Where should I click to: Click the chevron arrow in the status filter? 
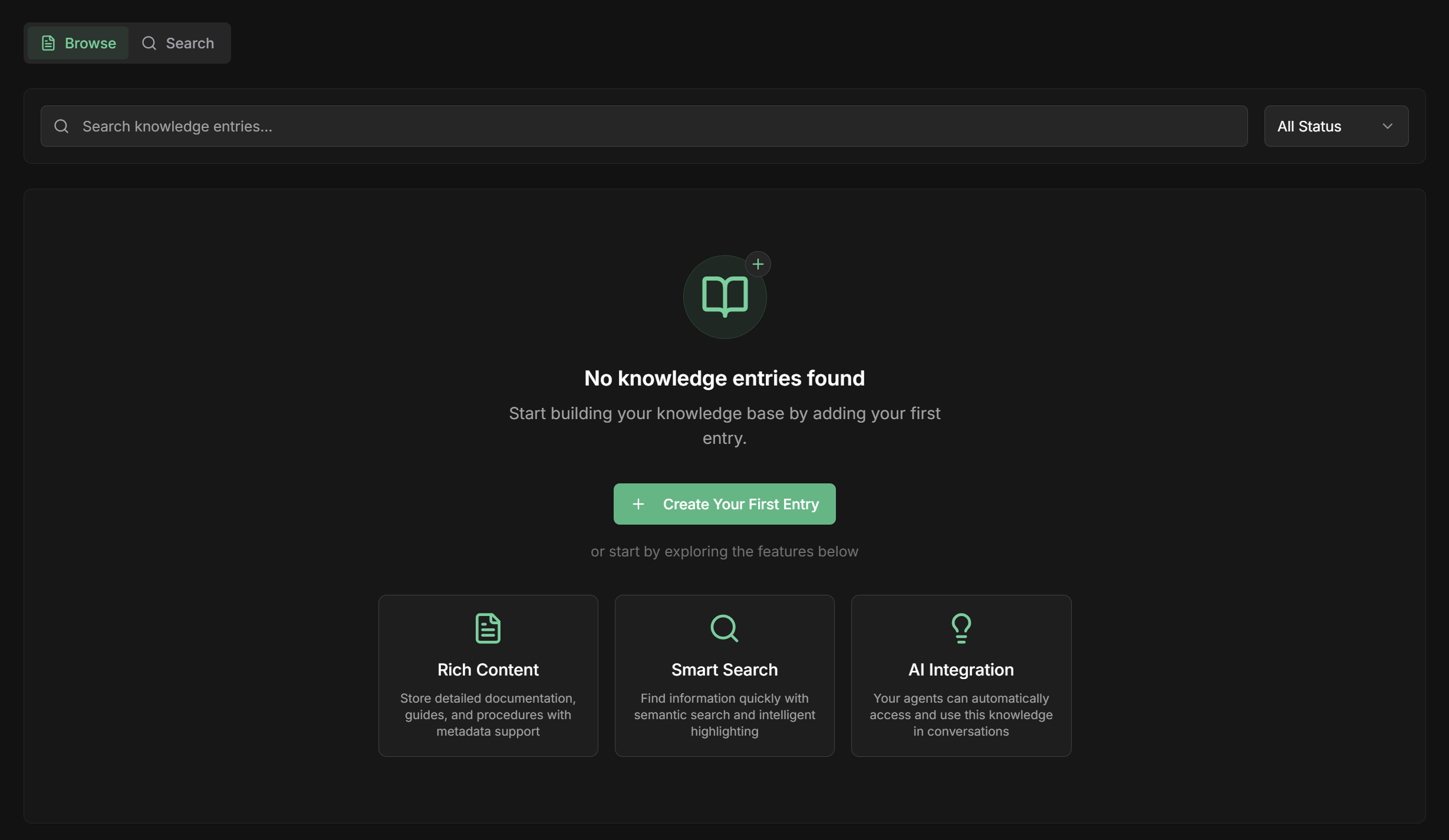(1387, 126)
